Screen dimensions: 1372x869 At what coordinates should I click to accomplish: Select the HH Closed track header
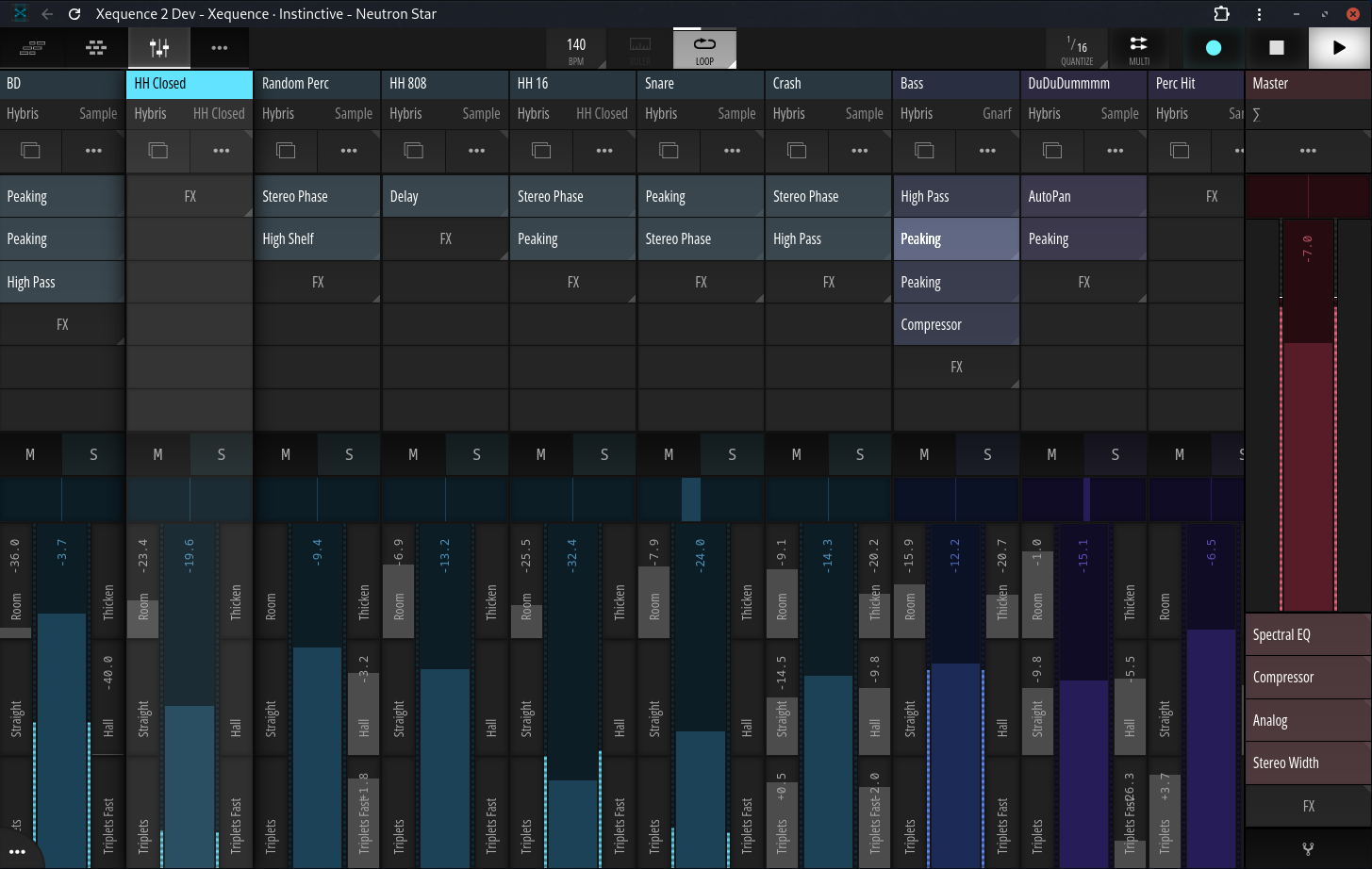pos(190,83)
